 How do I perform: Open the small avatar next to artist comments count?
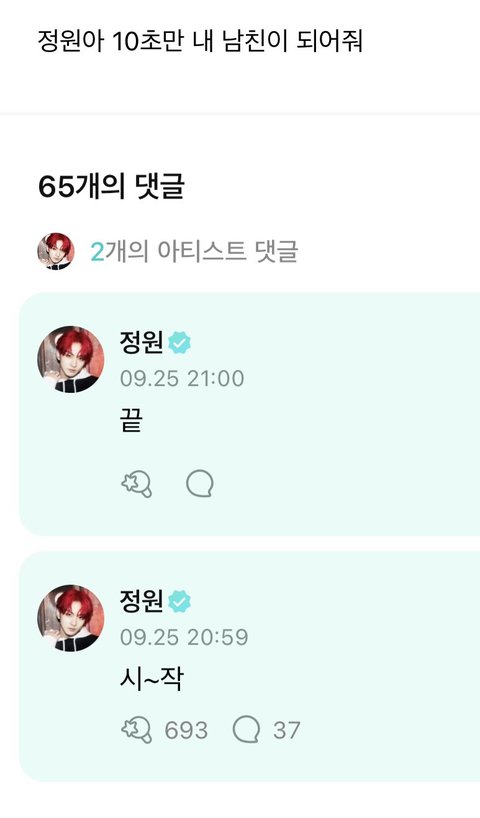[x=55, y=251]
